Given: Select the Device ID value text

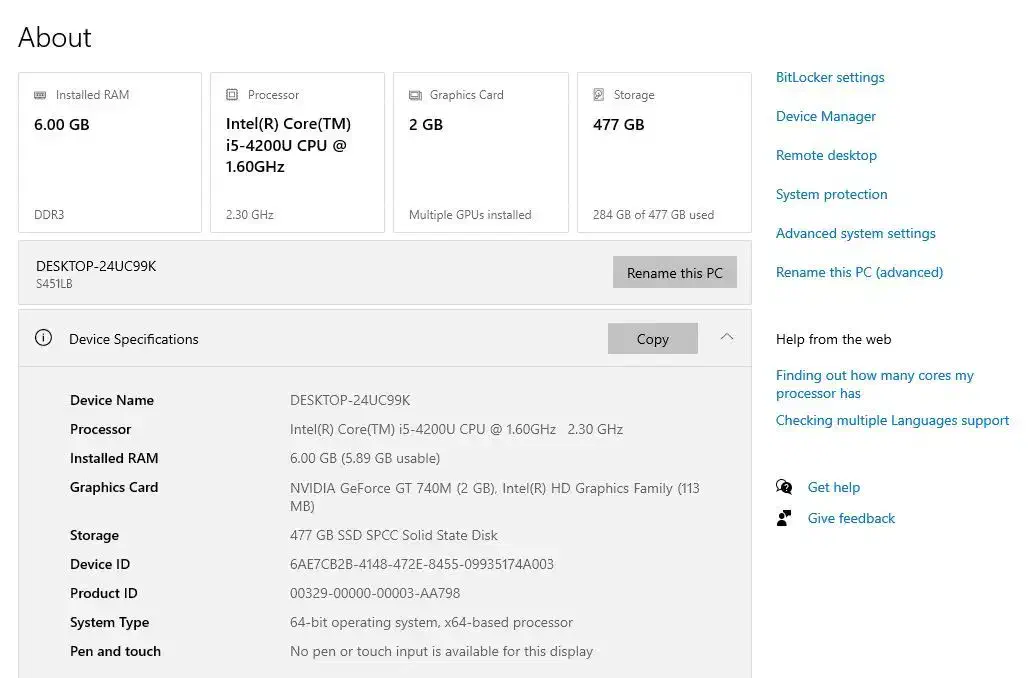Looking at the screenshot, I should tap(421, 564).
